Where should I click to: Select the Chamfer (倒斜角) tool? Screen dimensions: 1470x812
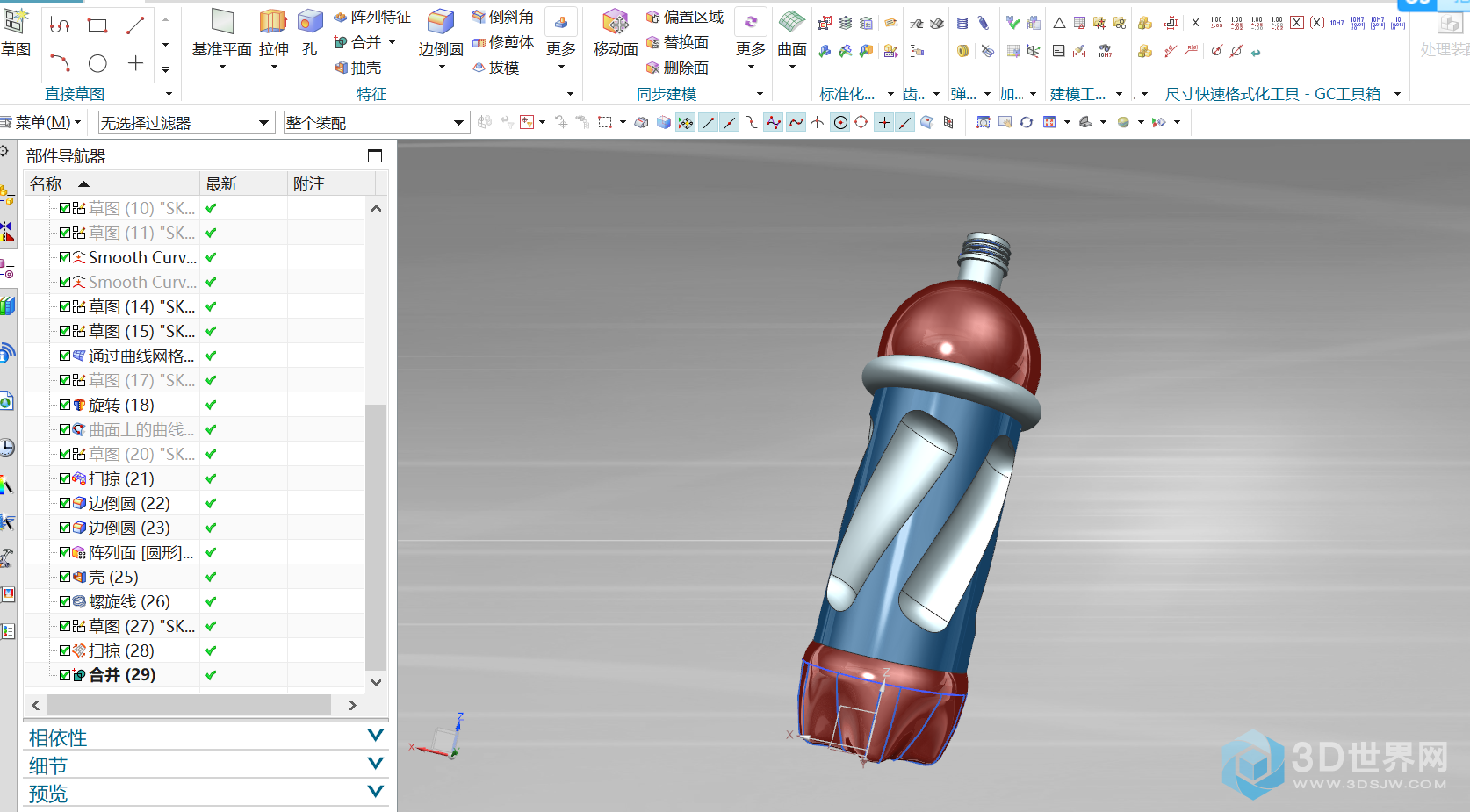(x=502, y=17)
